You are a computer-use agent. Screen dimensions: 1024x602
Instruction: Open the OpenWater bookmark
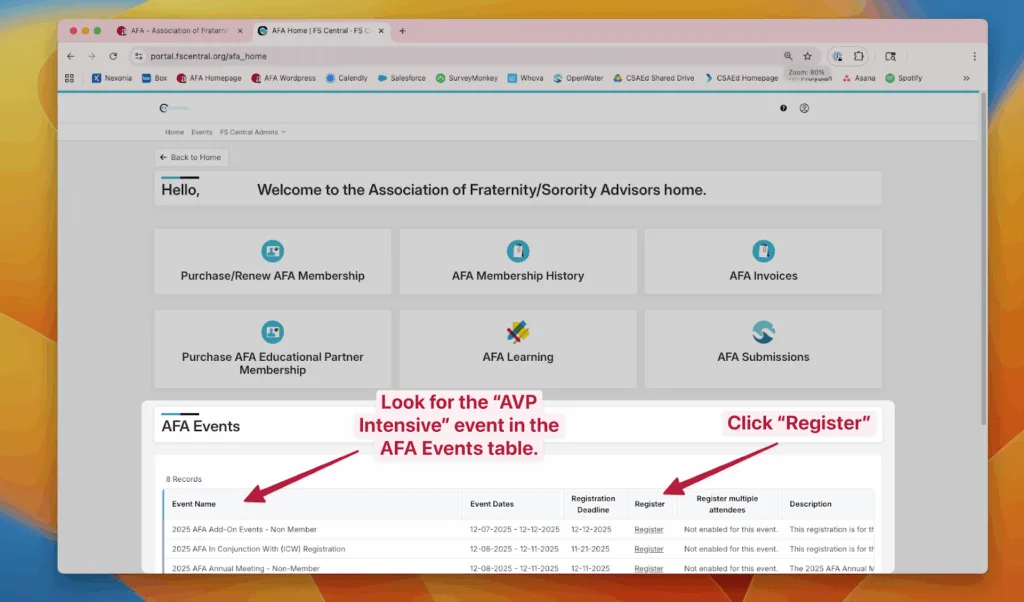click(579, 78)
